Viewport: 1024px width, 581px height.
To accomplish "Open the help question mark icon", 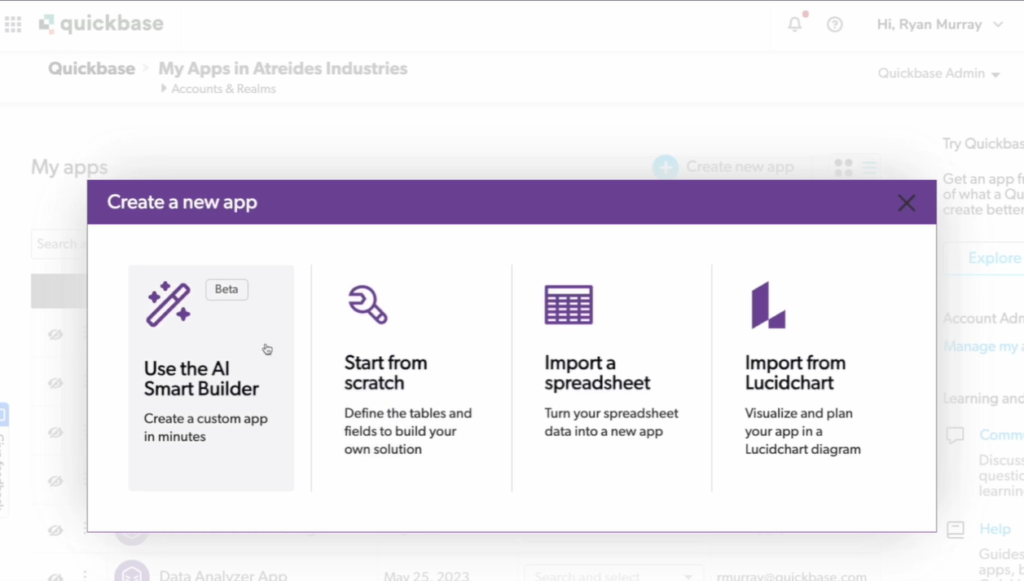I will tap(834, 25).
